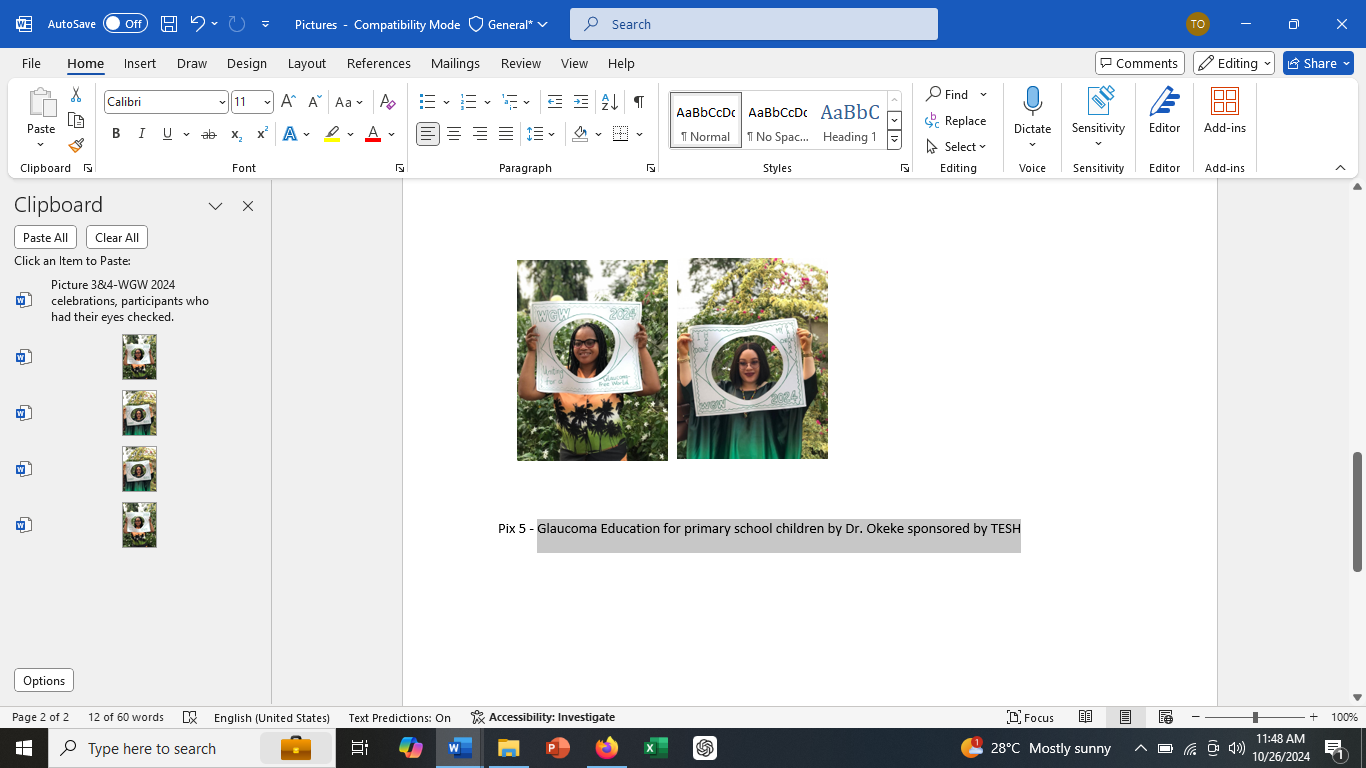Viewport: 1366px width, 768px height.
Task: Switch to the Layout tab
Action: tap(306, 63)
